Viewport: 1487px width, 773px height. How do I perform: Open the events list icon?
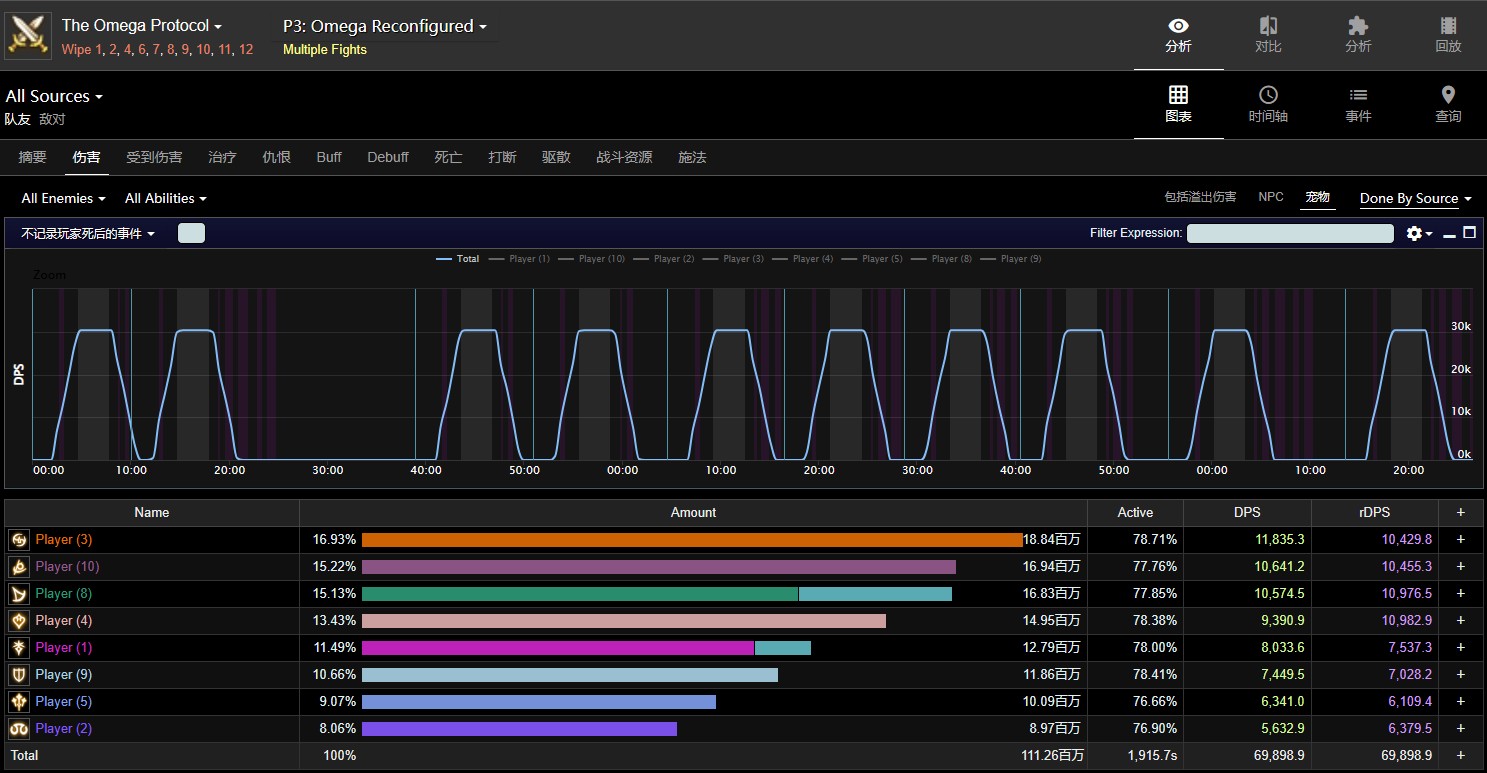pos(1358,104)
